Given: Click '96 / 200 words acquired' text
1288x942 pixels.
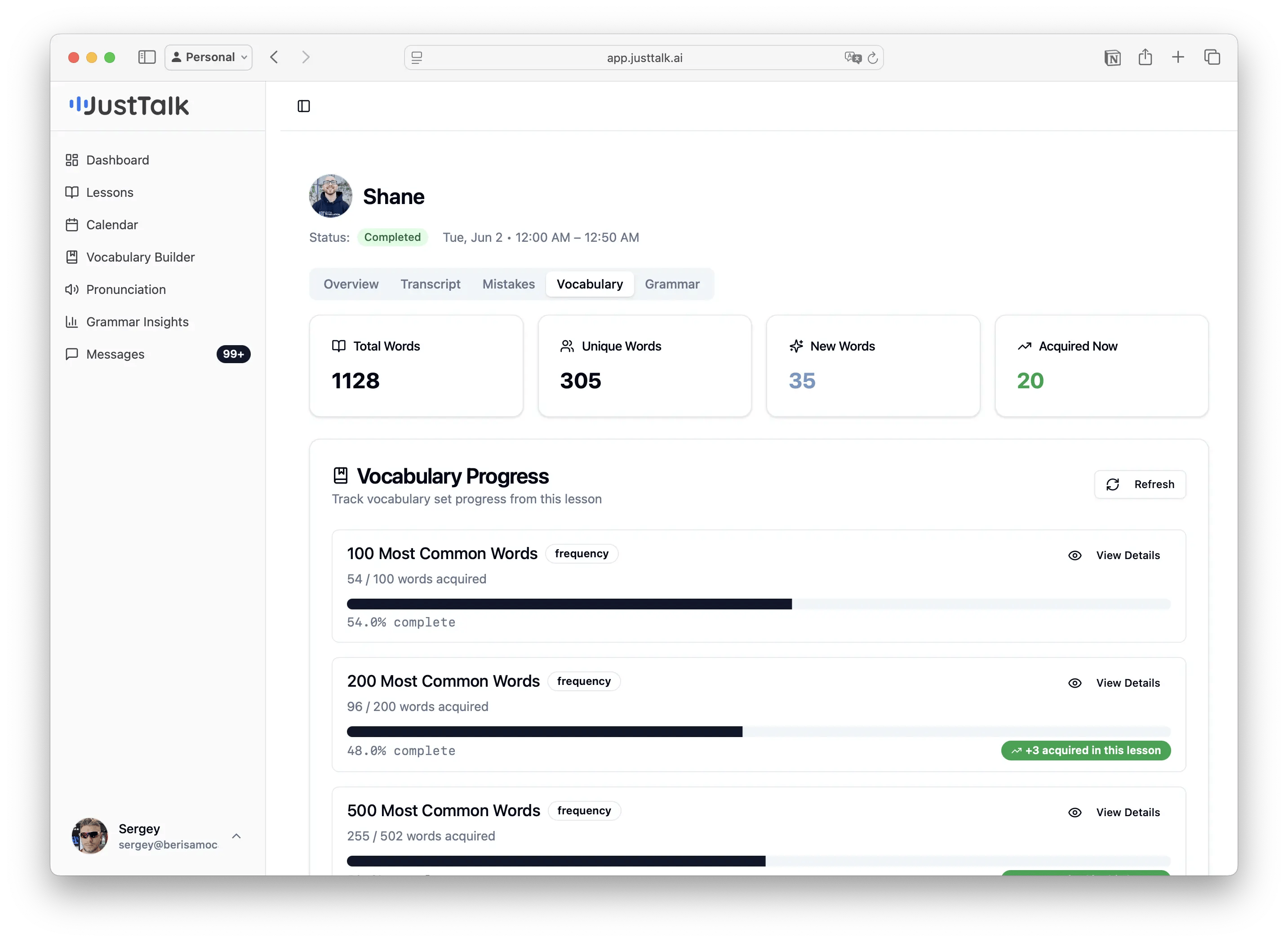Looking at the screenshot, I should tap(418, 706).
